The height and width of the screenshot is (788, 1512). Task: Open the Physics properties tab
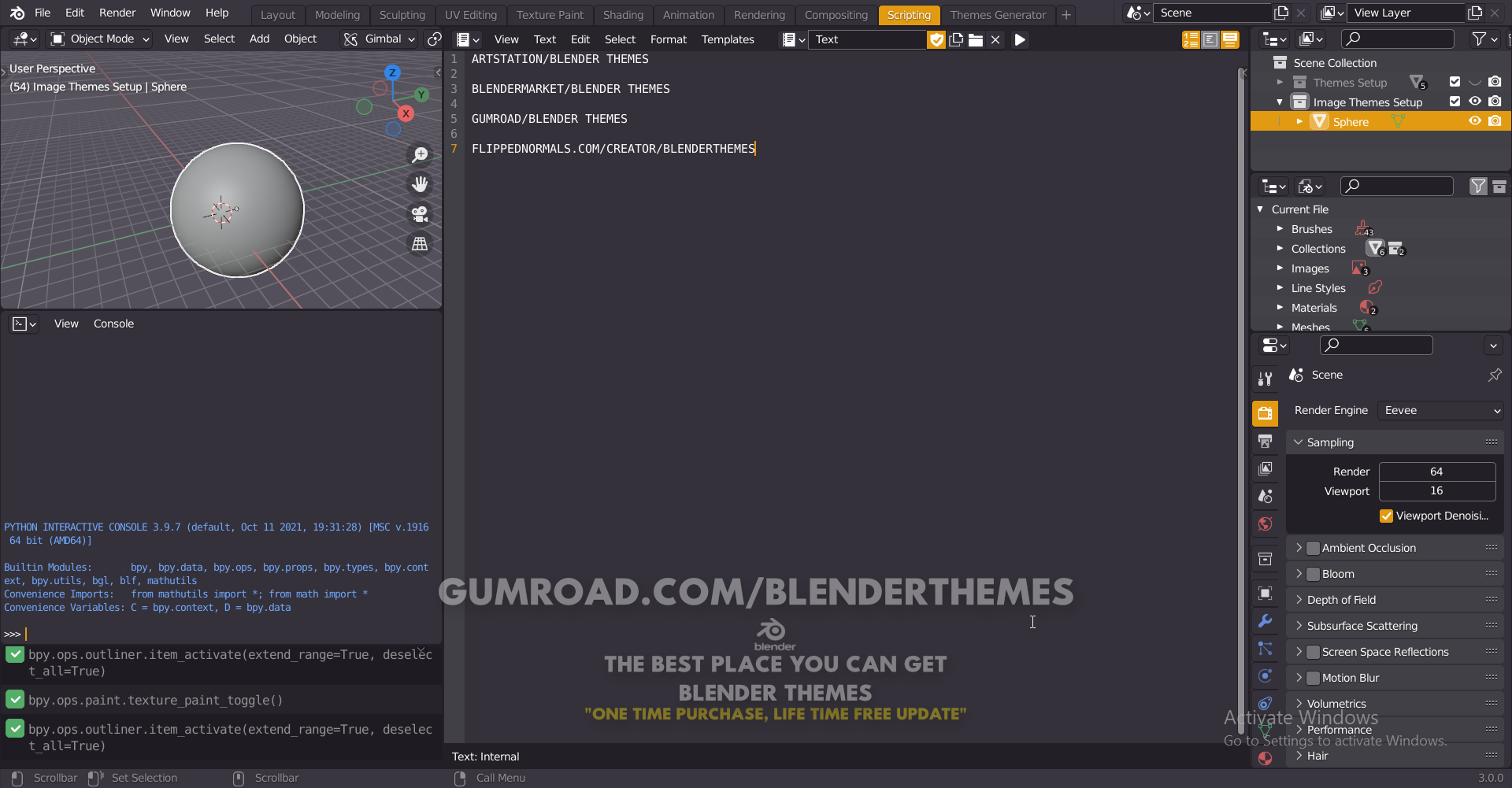point(1265,675)
